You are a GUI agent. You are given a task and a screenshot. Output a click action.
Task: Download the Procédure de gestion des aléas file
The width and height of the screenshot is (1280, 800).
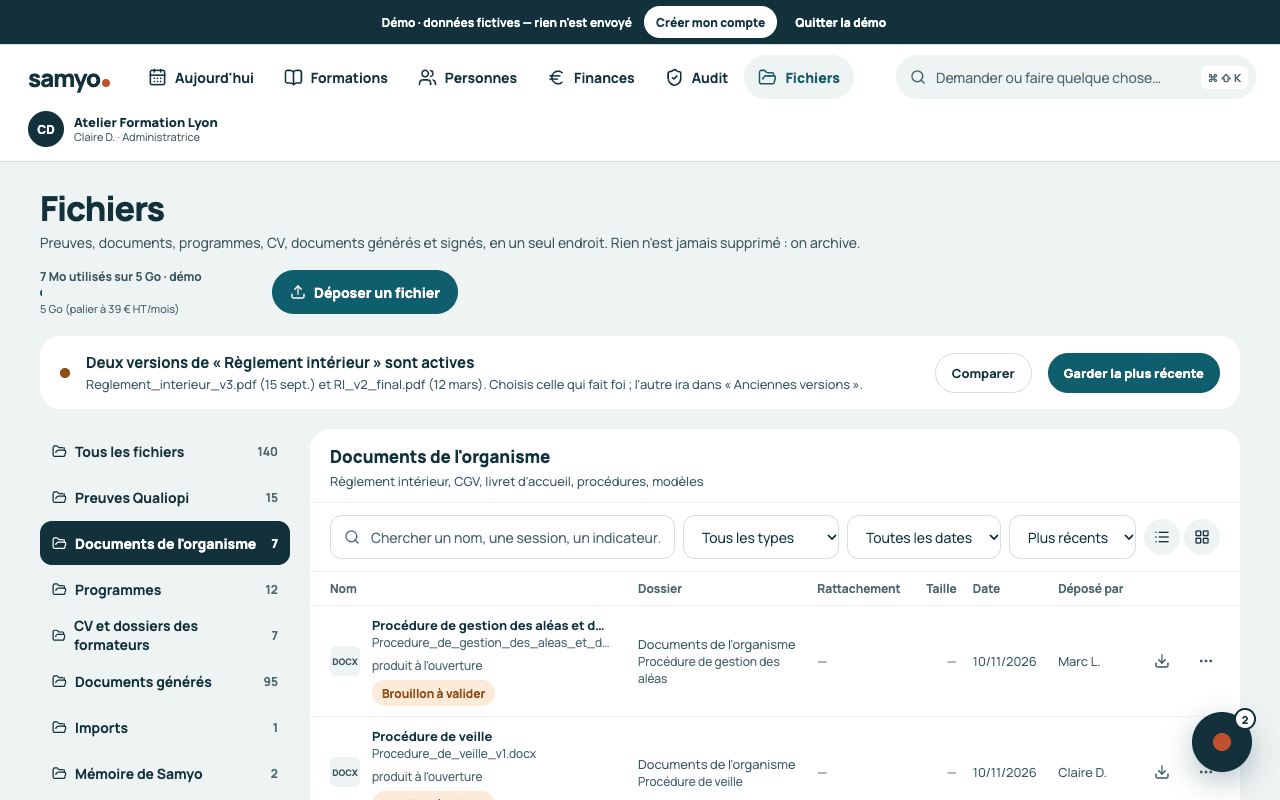click(x=1162, y=661)
